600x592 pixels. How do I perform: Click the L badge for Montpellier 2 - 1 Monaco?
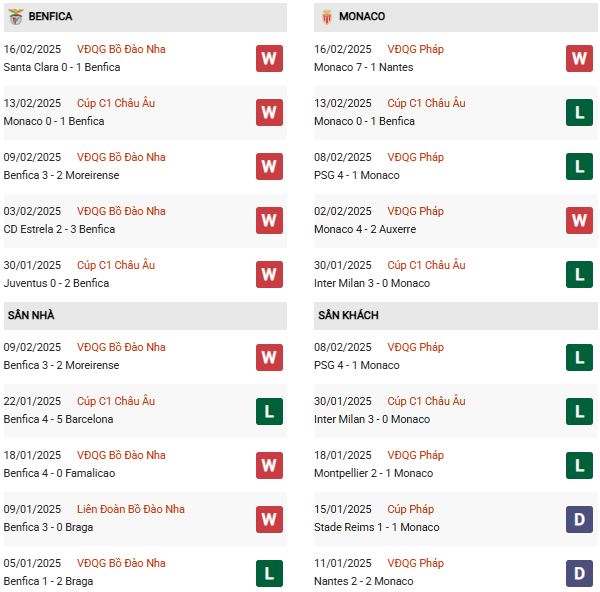(579, 464)
